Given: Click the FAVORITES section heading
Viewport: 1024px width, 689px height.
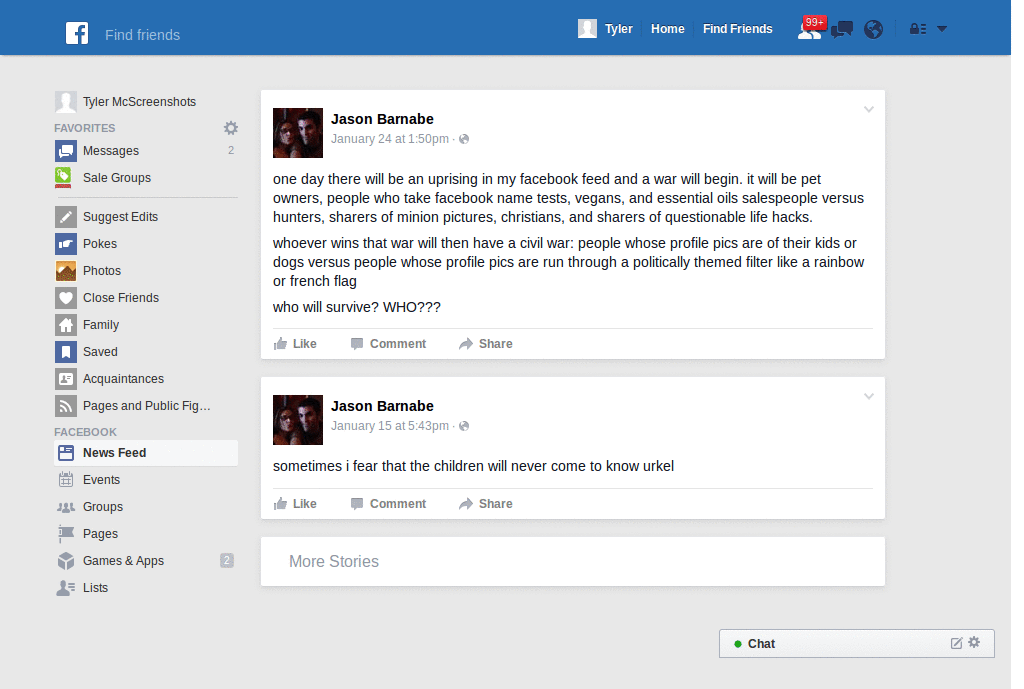Looking at the screenshot, I should [x=85, y=128].
